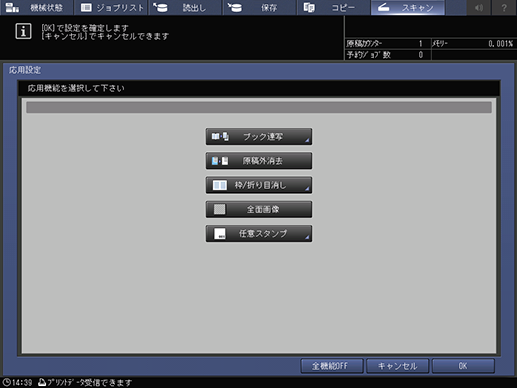Click the プリントデータ受信できます status message

click(90, 382)
